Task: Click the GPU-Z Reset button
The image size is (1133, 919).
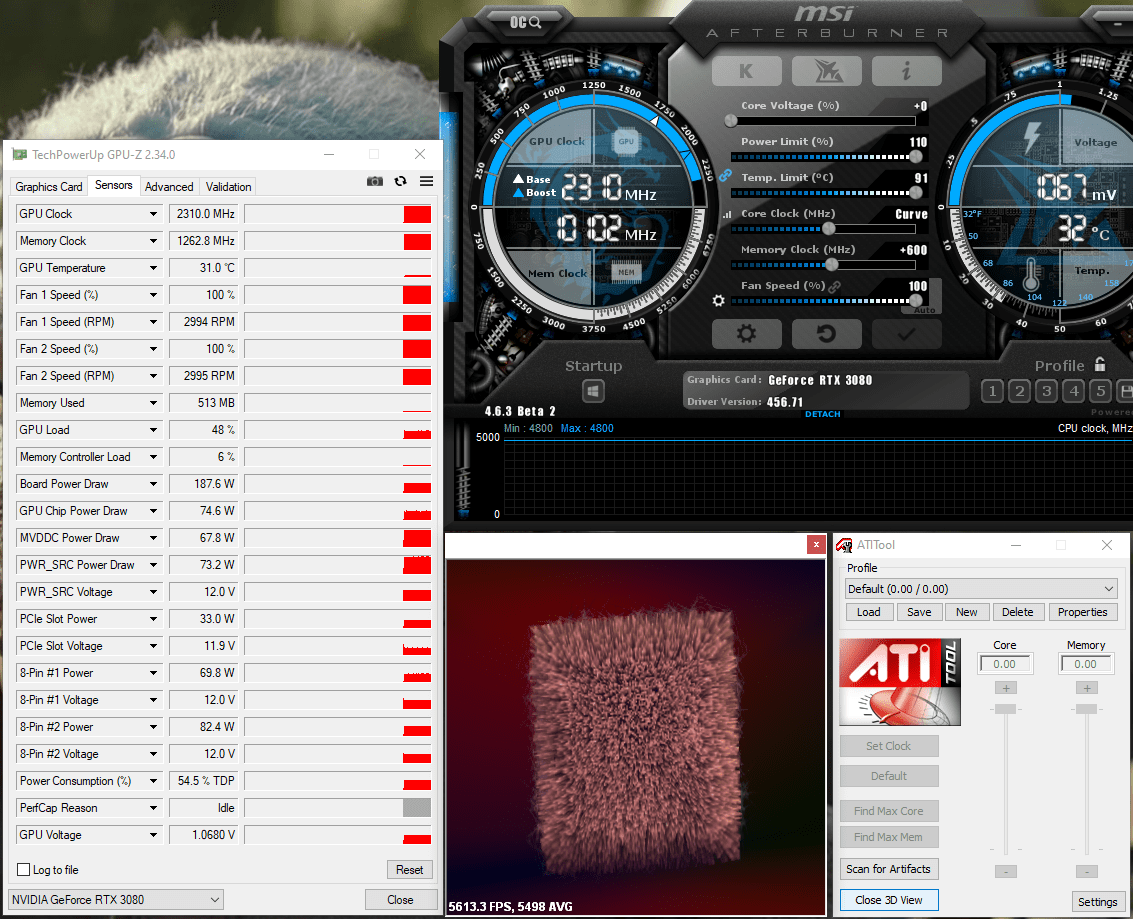Action: click(410, 870)
